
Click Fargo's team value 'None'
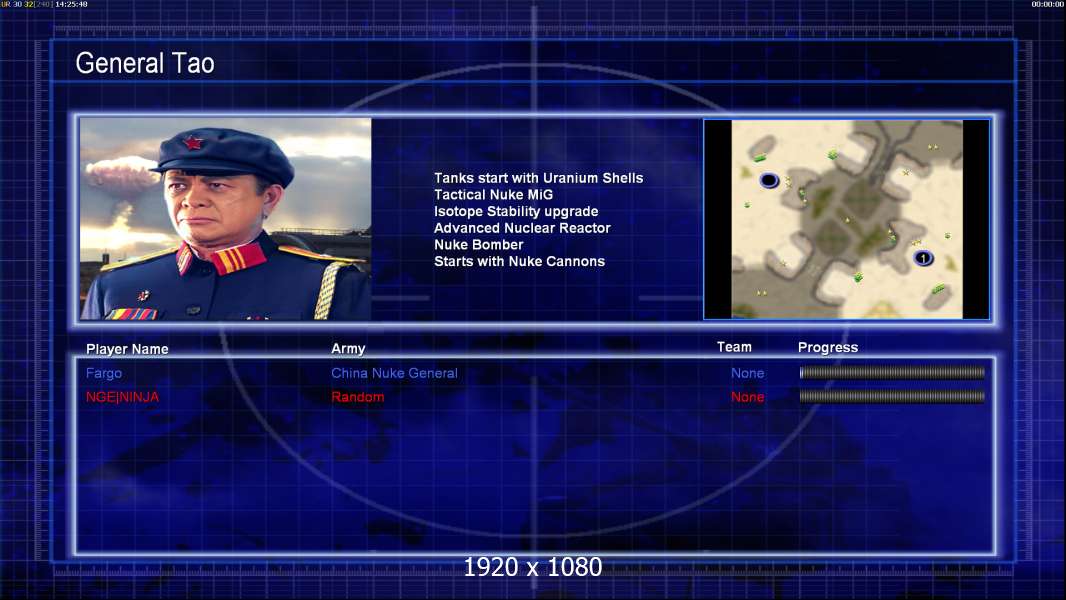pos(747,373)
